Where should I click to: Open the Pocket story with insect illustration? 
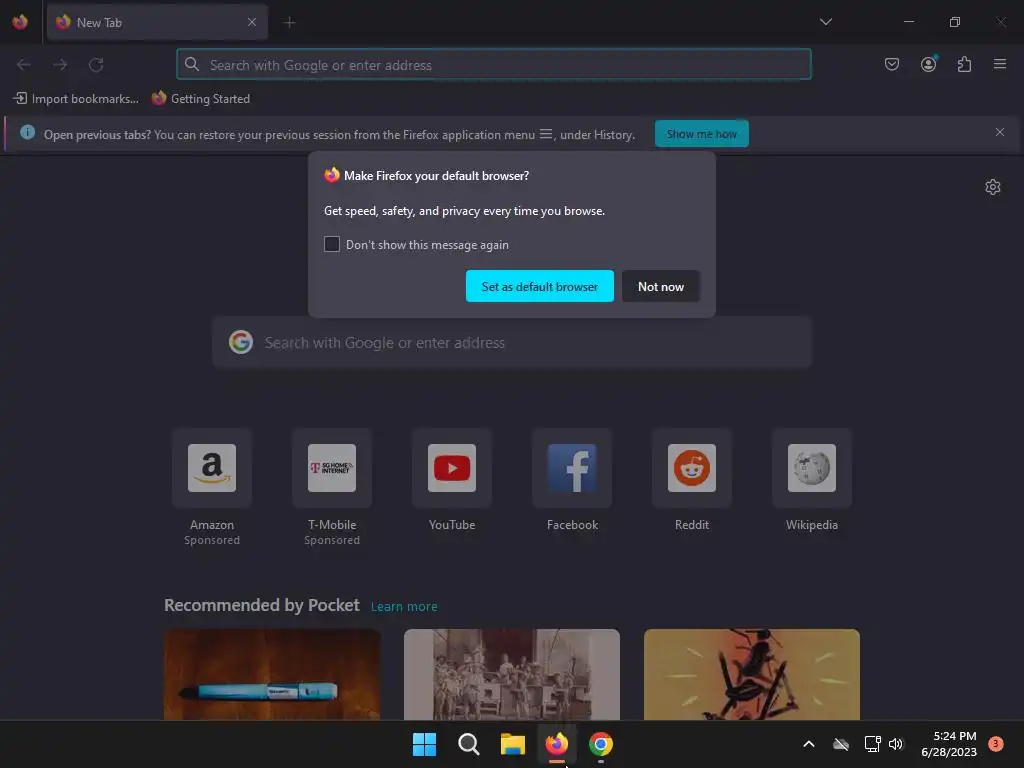coord(752,675)
